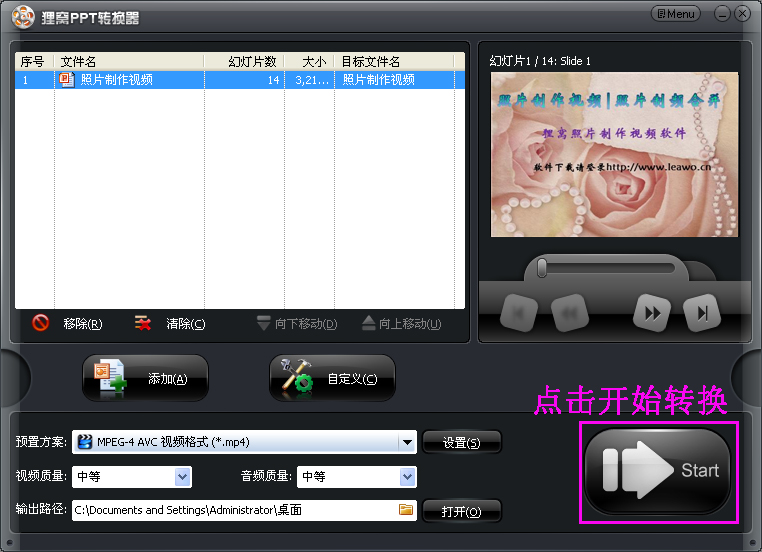
Task: Click the MPEG-4 video format icon
Action: tap(85, 442)
